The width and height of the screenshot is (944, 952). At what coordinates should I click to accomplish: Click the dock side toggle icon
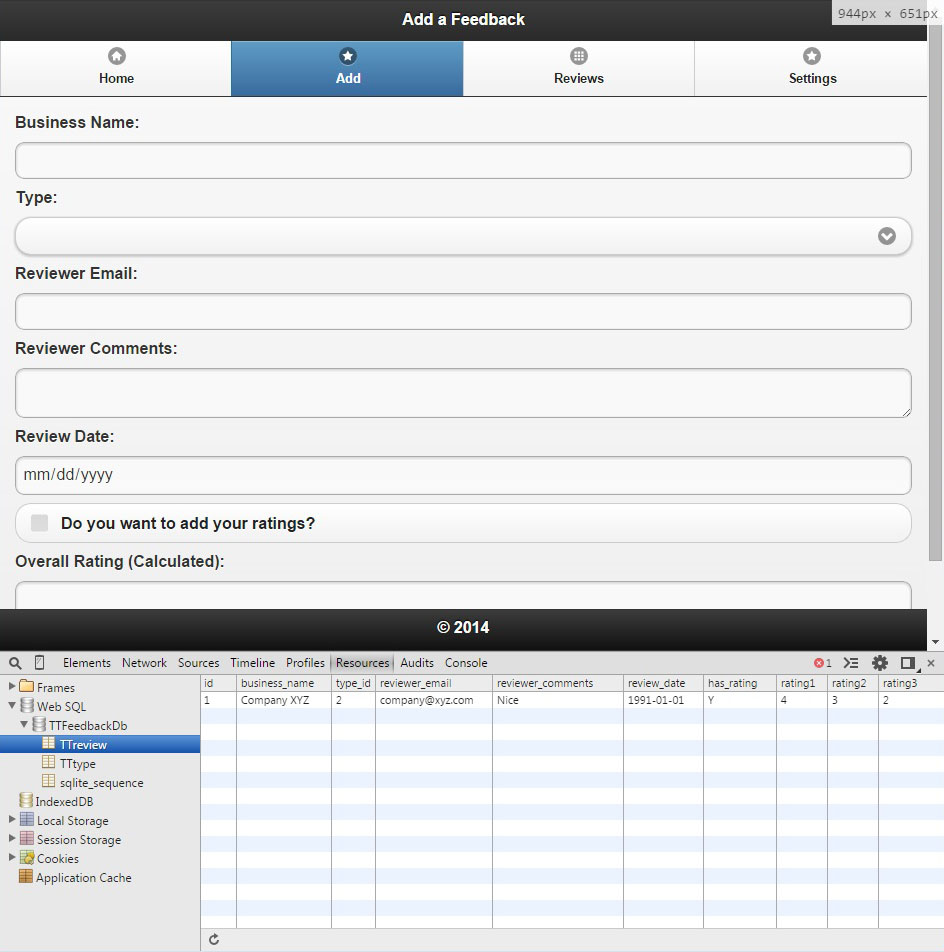tap(908, 663)
